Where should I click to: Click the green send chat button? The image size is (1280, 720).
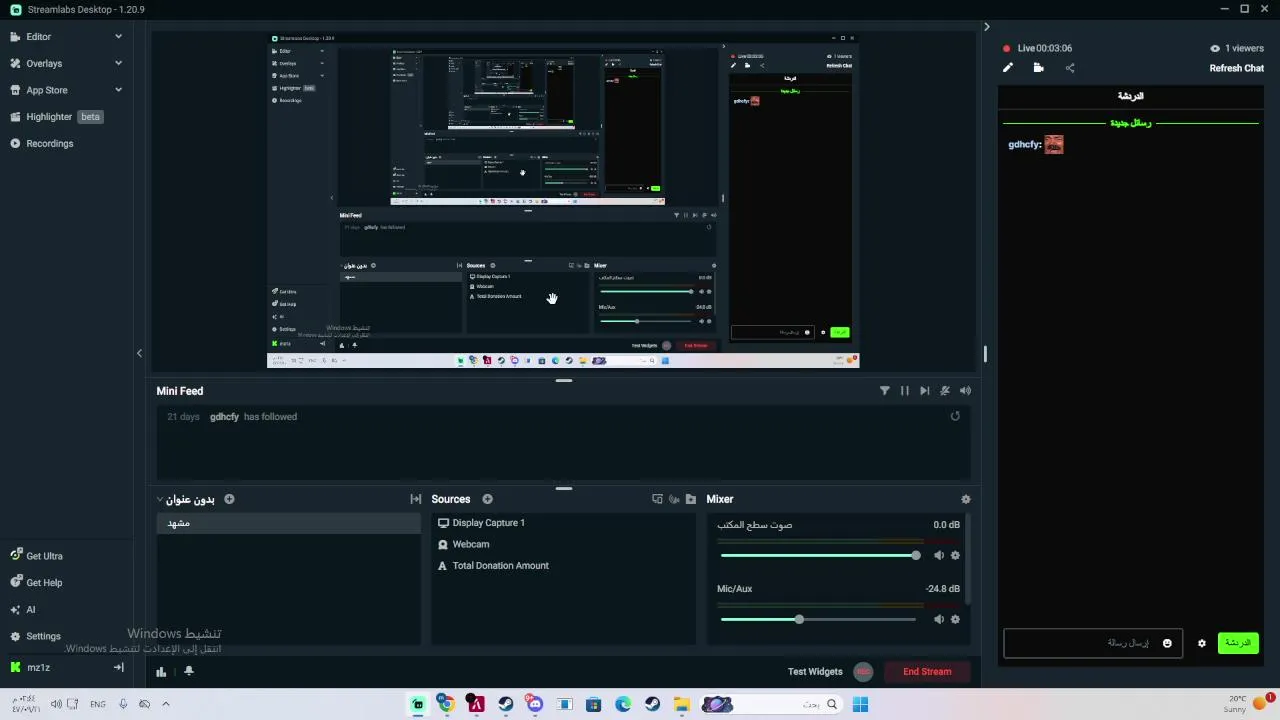tap(1238, 643)
